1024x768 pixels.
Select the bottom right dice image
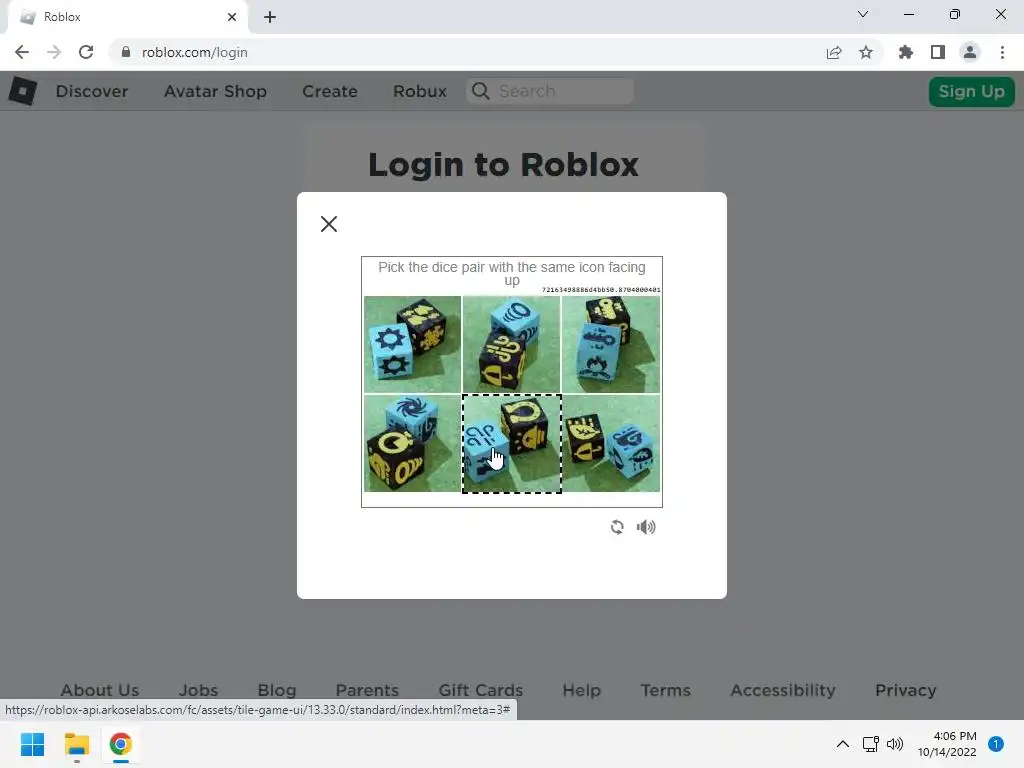tap(611, 443)
